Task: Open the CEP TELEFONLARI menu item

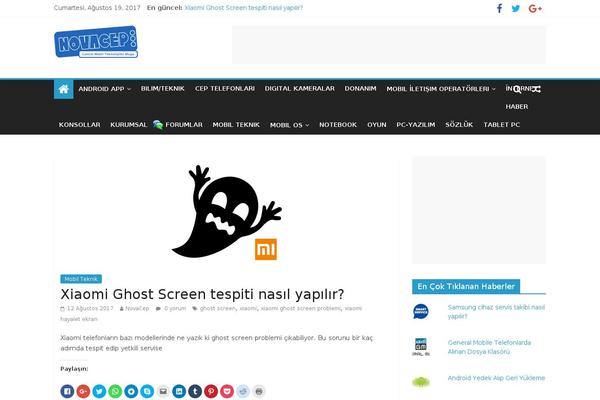Action: (225, 88)
